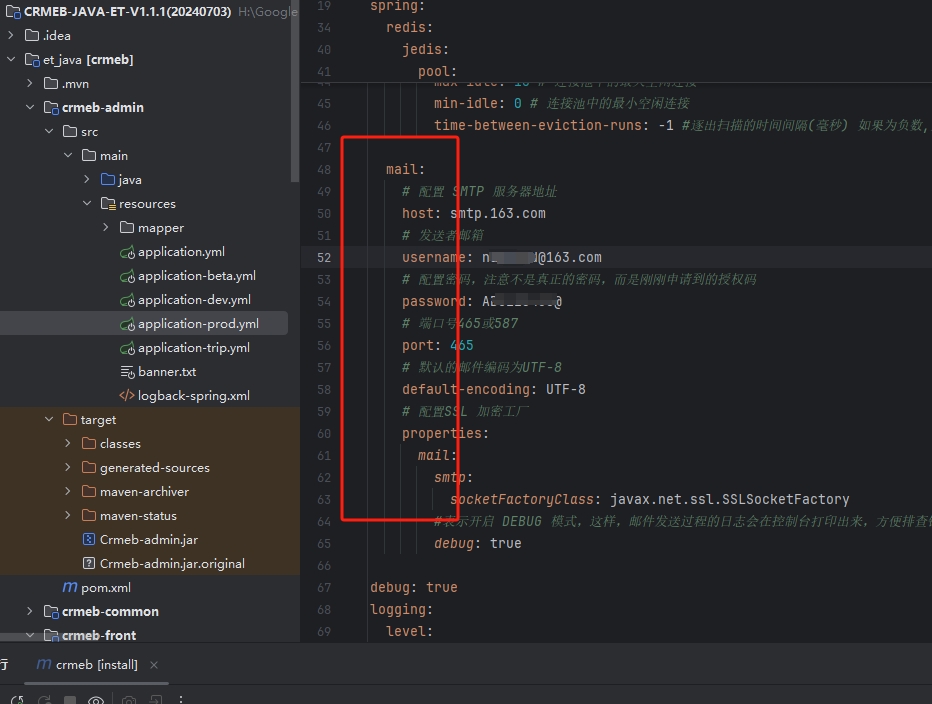Collapse the resources folder chevron
Viewport: 932px width, 704px height.
(x=87, y=204)
